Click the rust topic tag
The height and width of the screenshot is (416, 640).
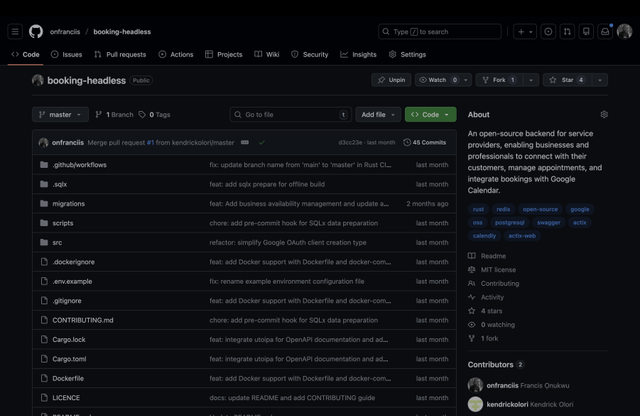pyautogui.click(x=479, y=210)
